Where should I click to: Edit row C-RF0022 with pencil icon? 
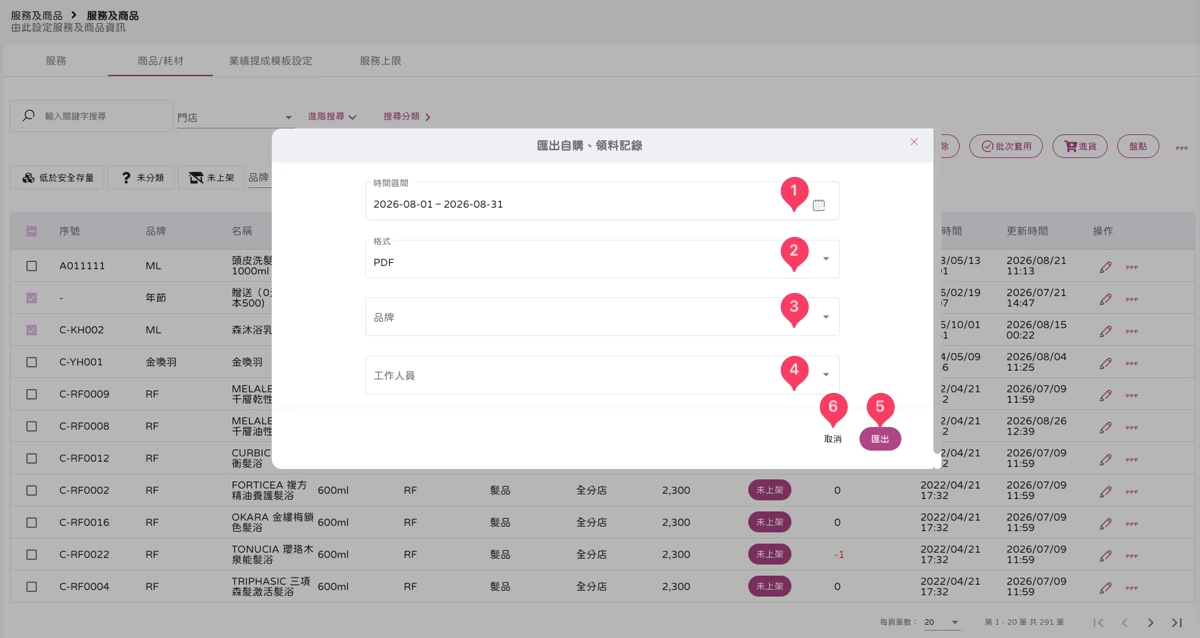tap(1105, 555)
